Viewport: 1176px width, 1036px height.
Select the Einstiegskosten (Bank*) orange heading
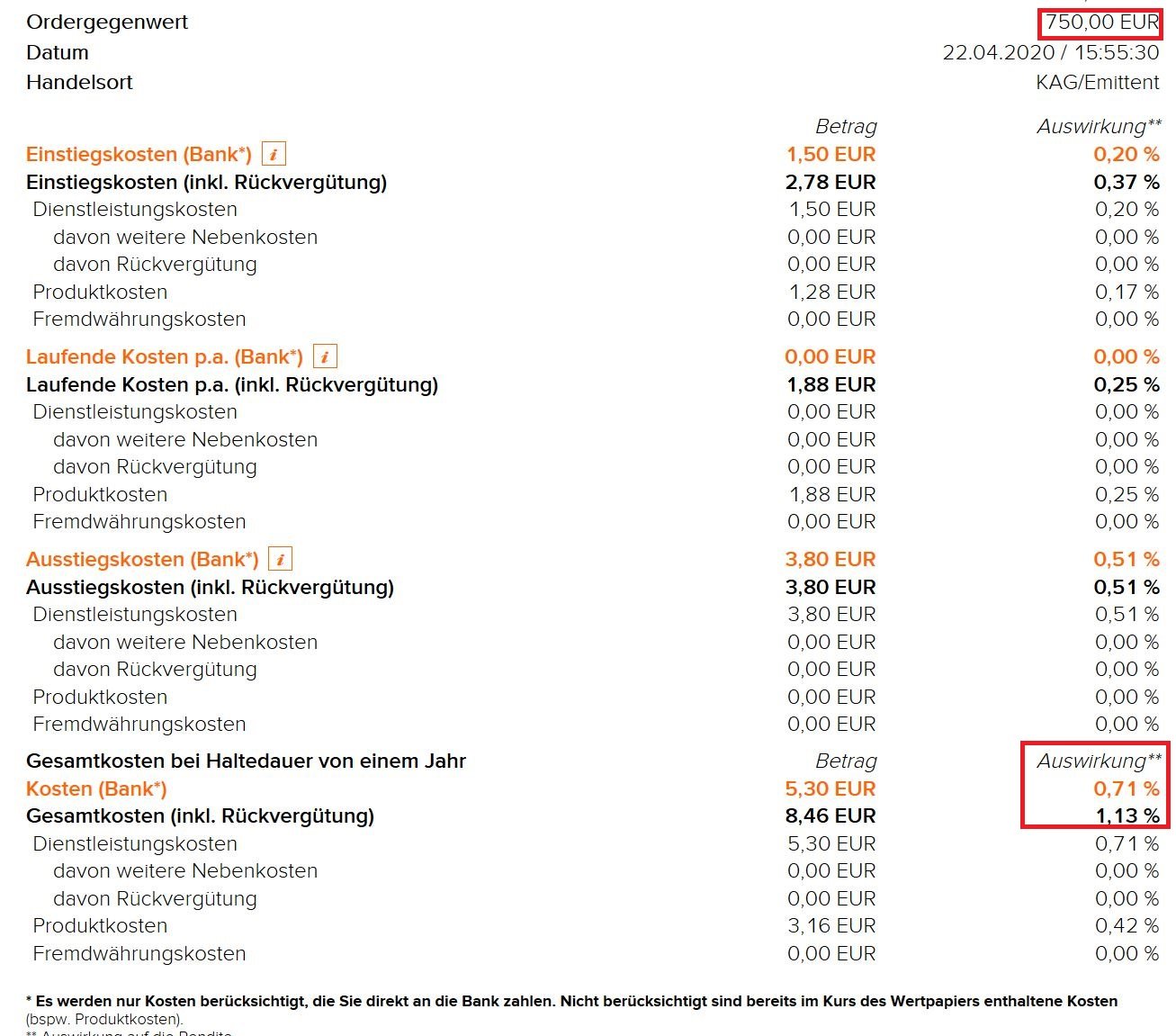(x=139, y=154)
